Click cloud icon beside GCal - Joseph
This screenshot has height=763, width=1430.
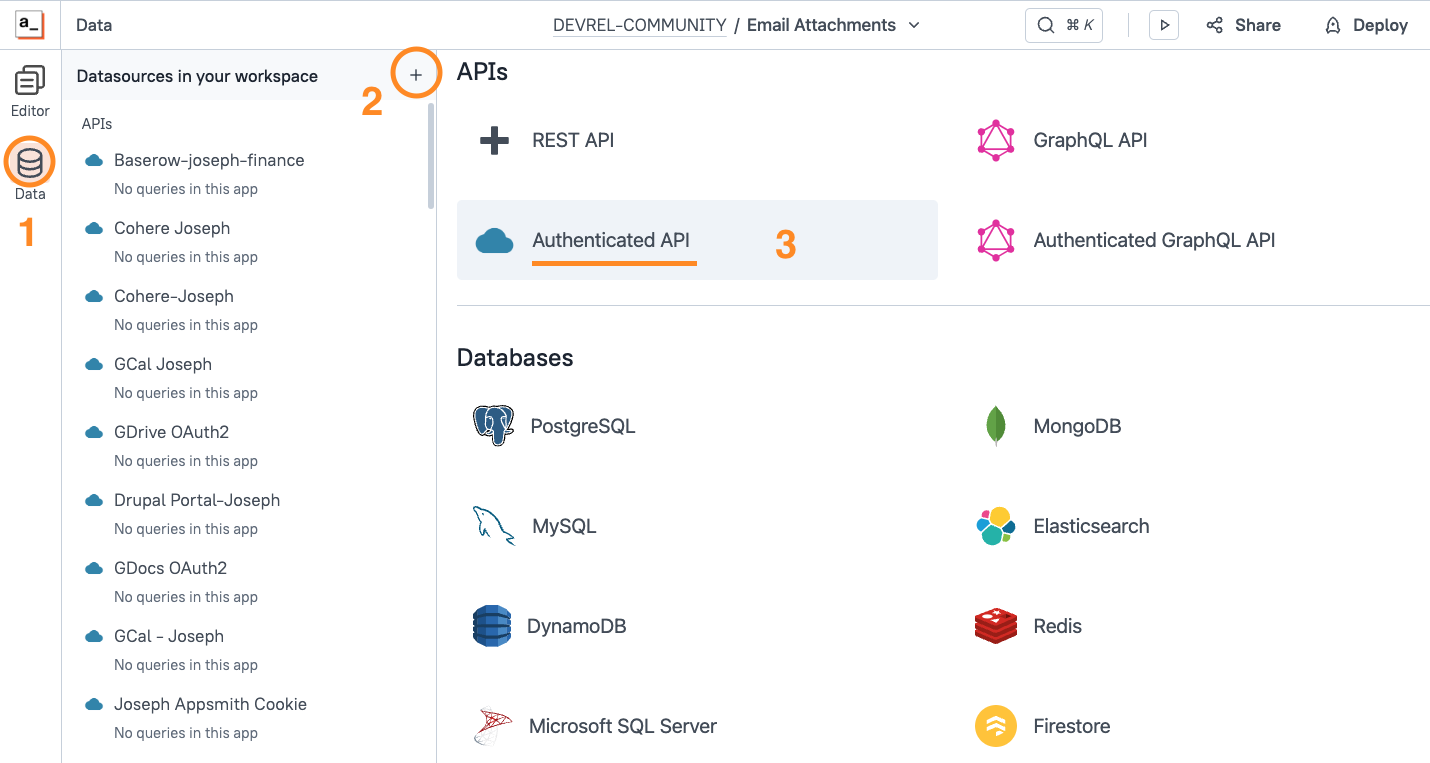(94, 636)
